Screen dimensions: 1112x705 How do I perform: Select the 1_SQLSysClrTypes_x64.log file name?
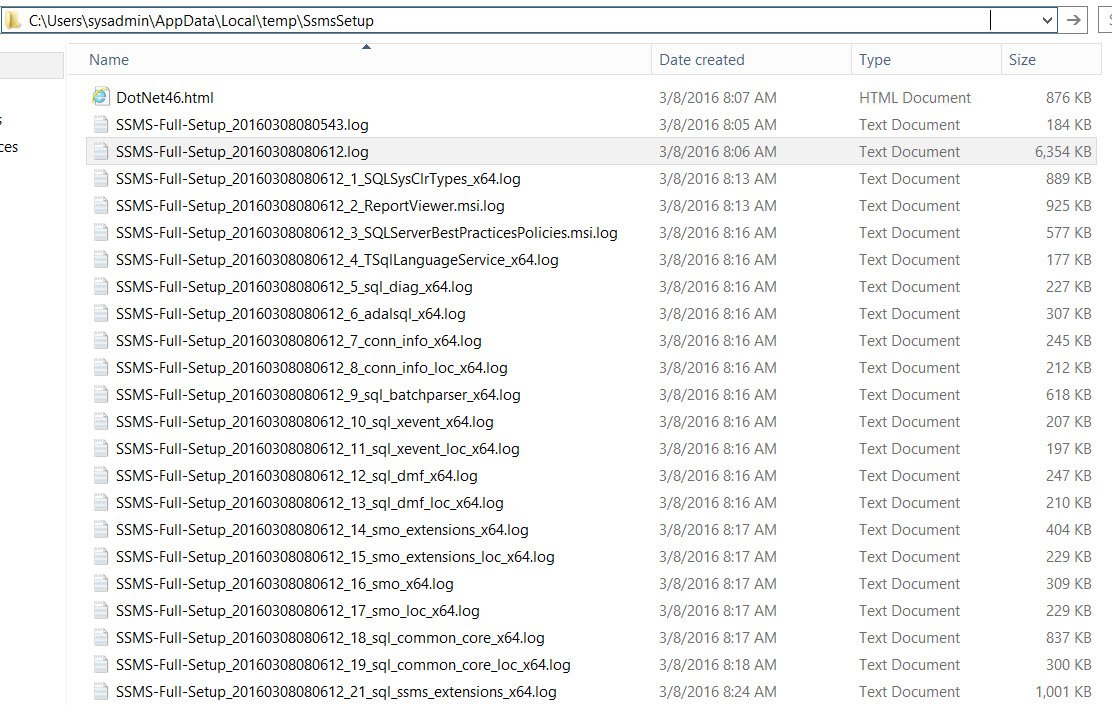click(x=318, y=179)
